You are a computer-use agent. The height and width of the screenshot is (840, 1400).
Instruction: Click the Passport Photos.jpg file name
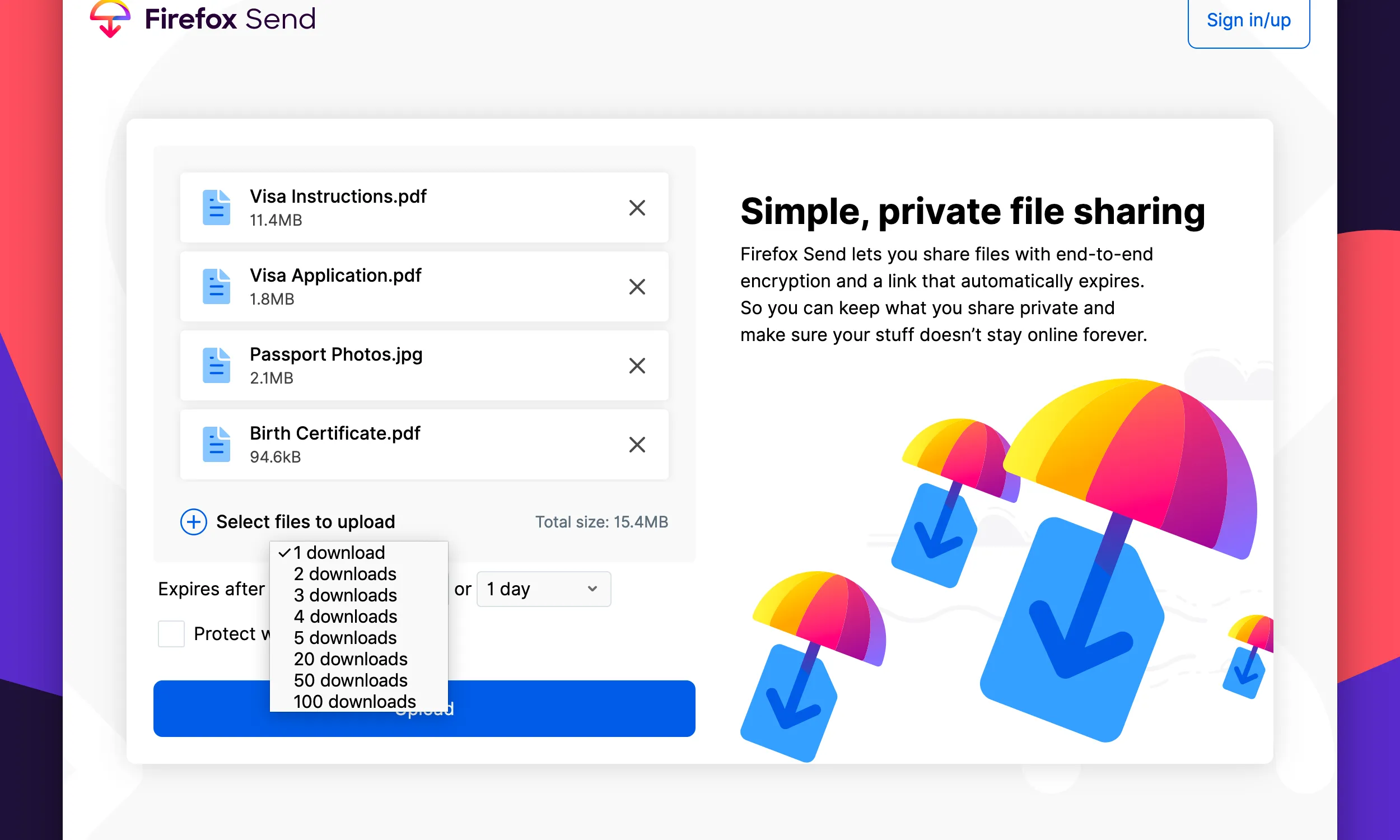pyautogui.click(x=336, y=354)
